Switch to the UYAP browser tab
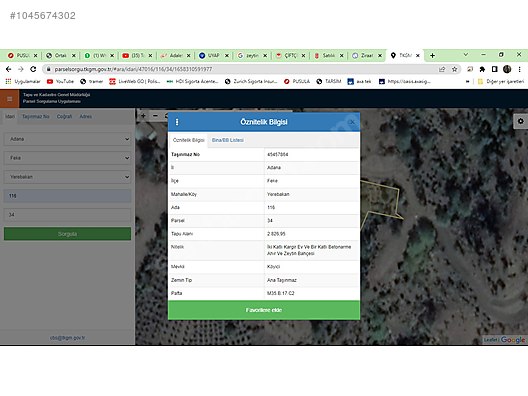 coord(213,56)
